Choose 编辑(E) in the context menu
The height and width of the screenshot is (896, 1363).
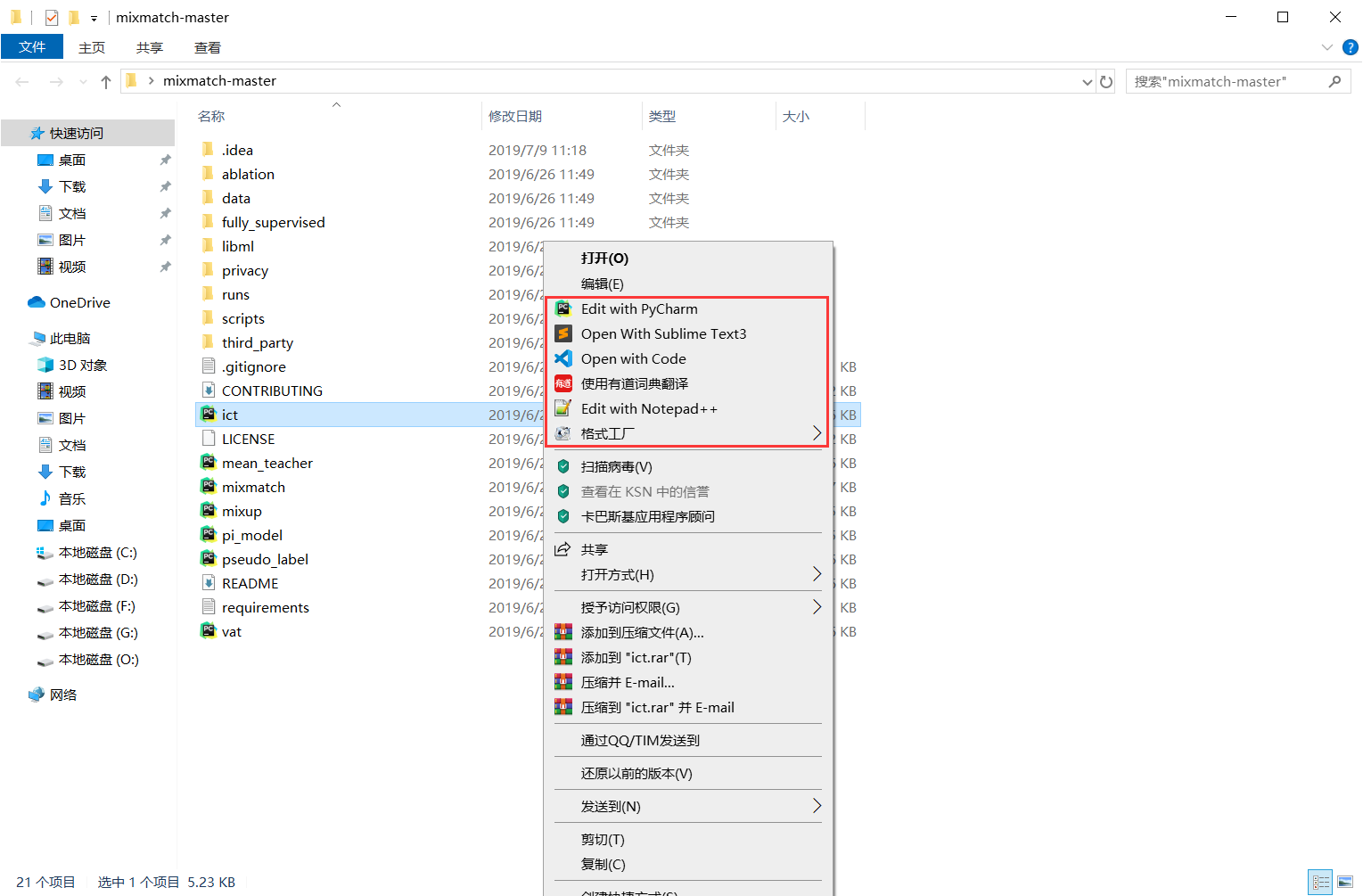pos(603,284)
